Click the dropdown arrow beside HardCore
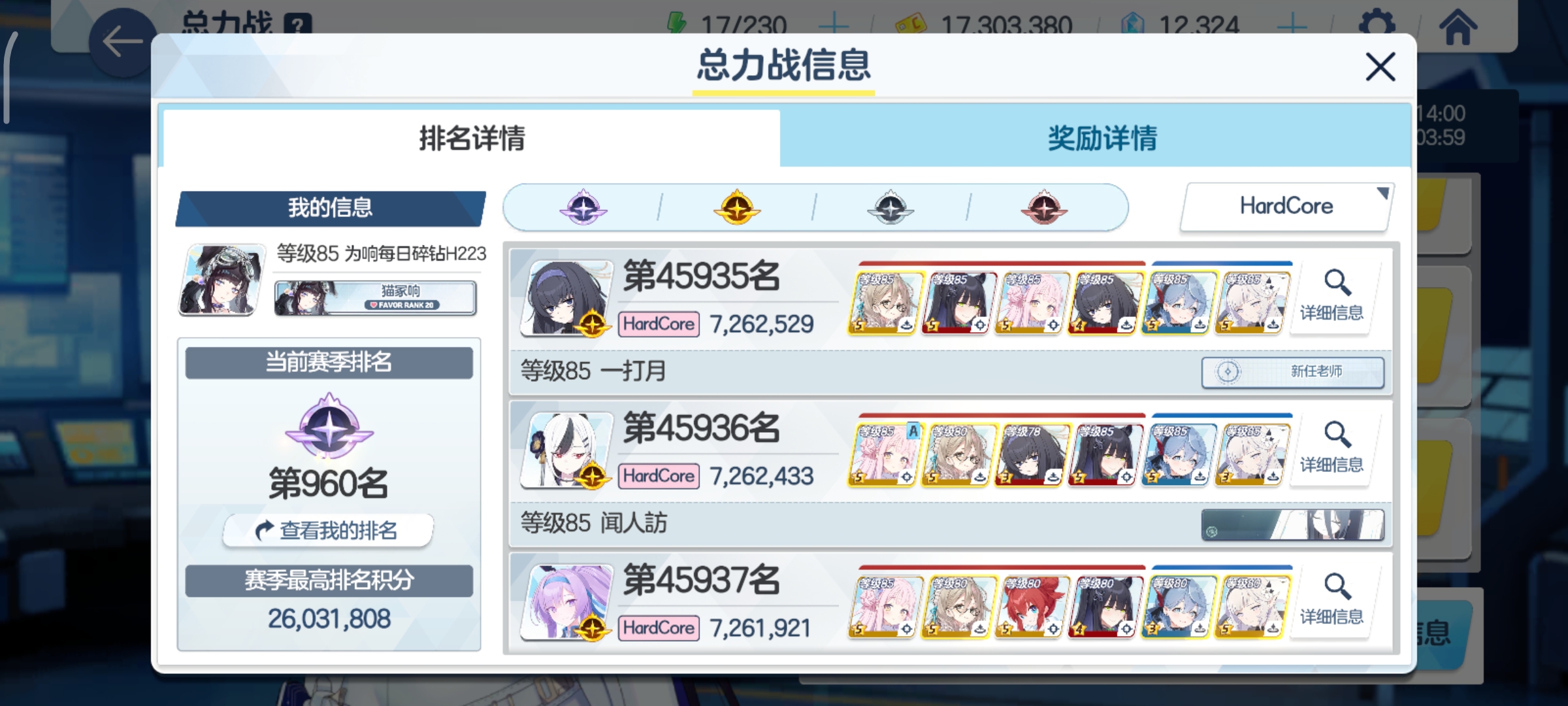The width and height of the screenshot is (1568, 706). [1382, 193]
